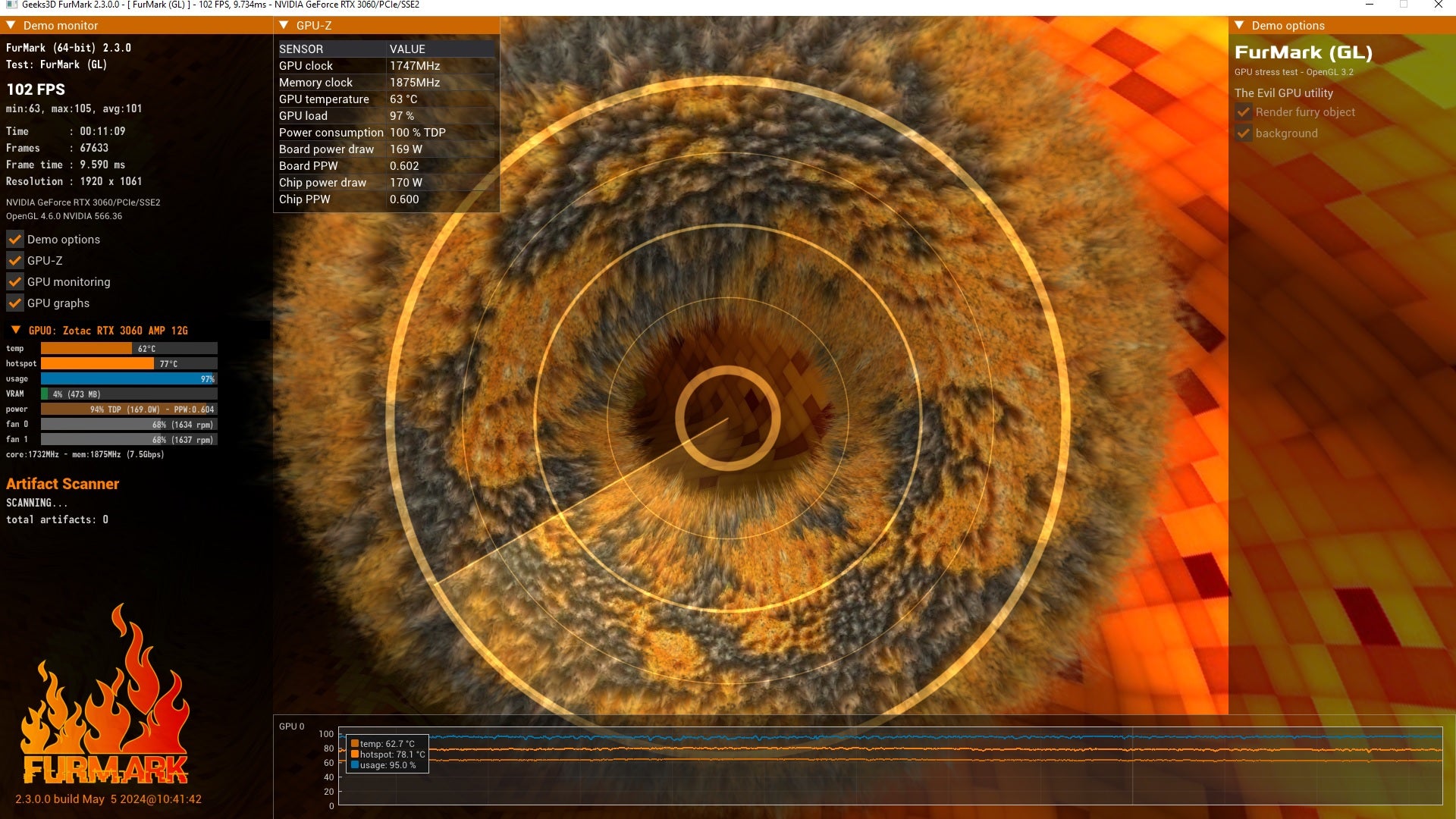
Task: Disable Render furry object checkbox
Action: coord(1243,112)
